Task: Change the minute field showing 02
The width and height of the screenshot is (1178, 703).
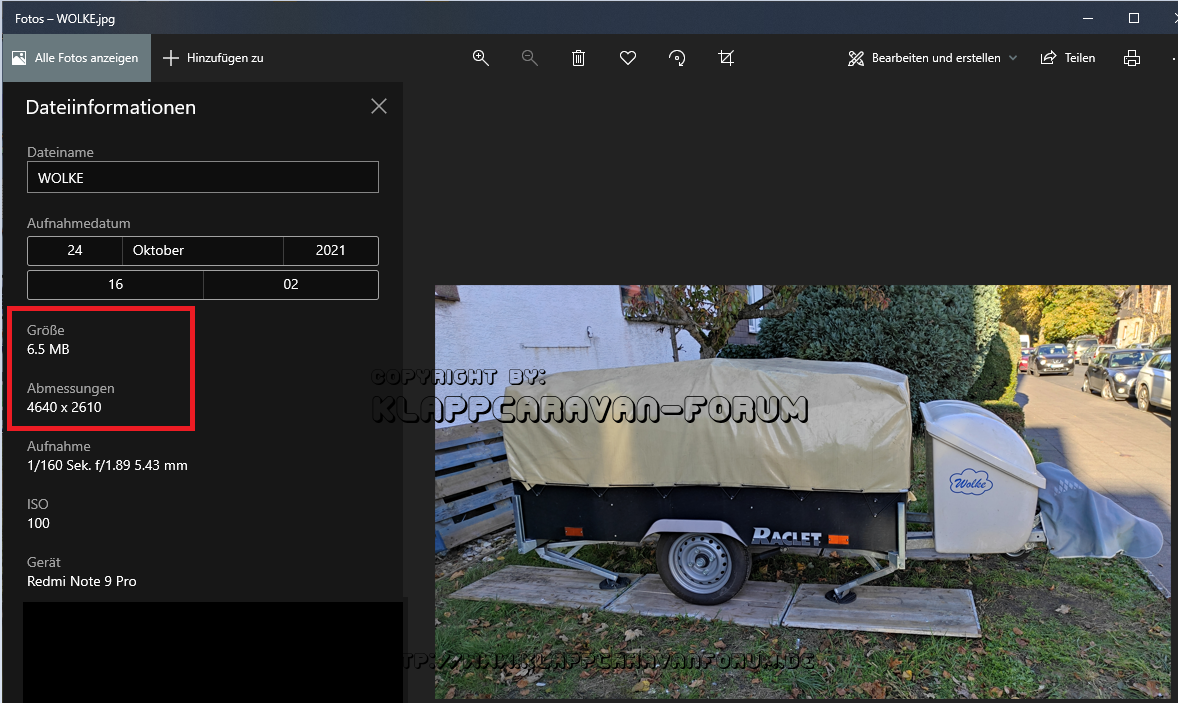Action: (x=291, y=284)
